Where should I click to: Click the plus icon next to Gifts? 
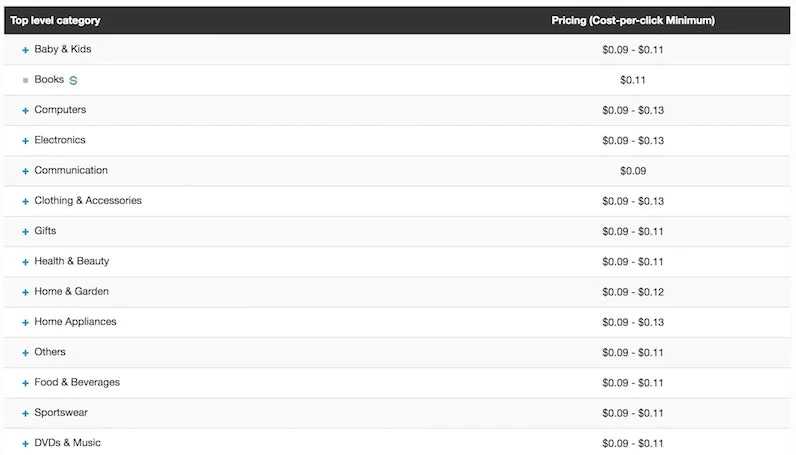point(25,232)
